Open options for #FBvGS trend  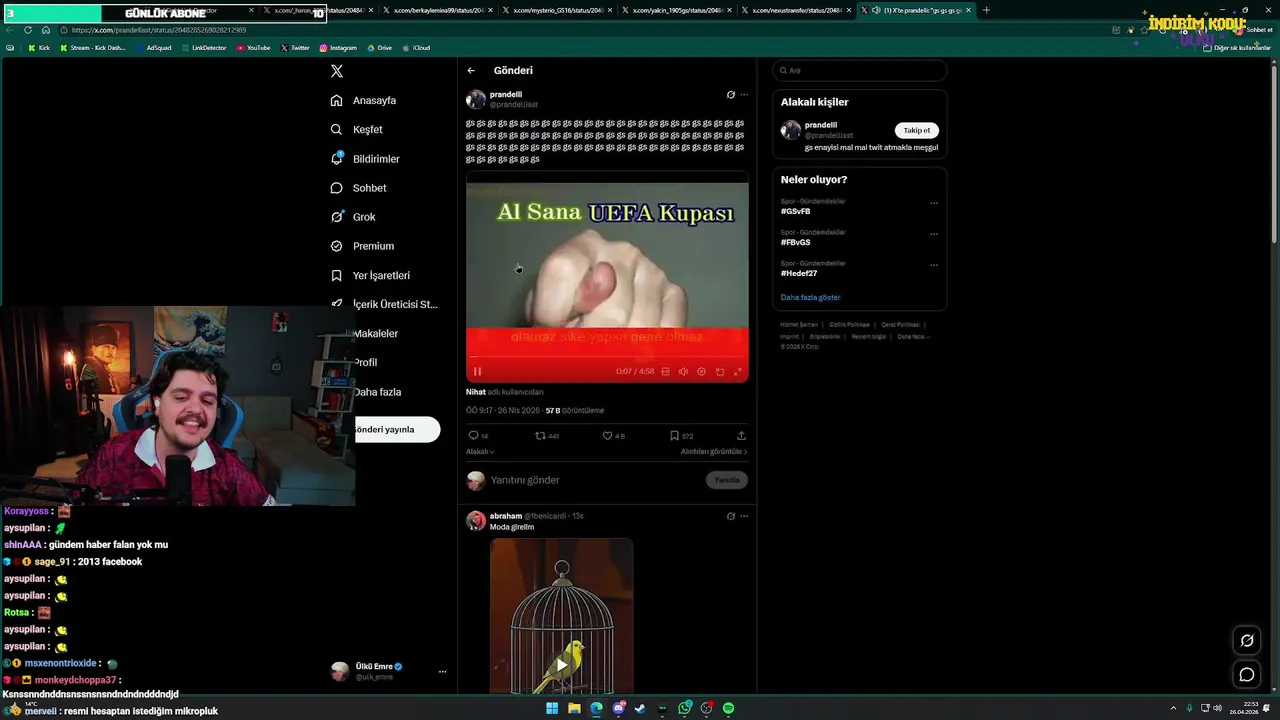click(934, 234)
